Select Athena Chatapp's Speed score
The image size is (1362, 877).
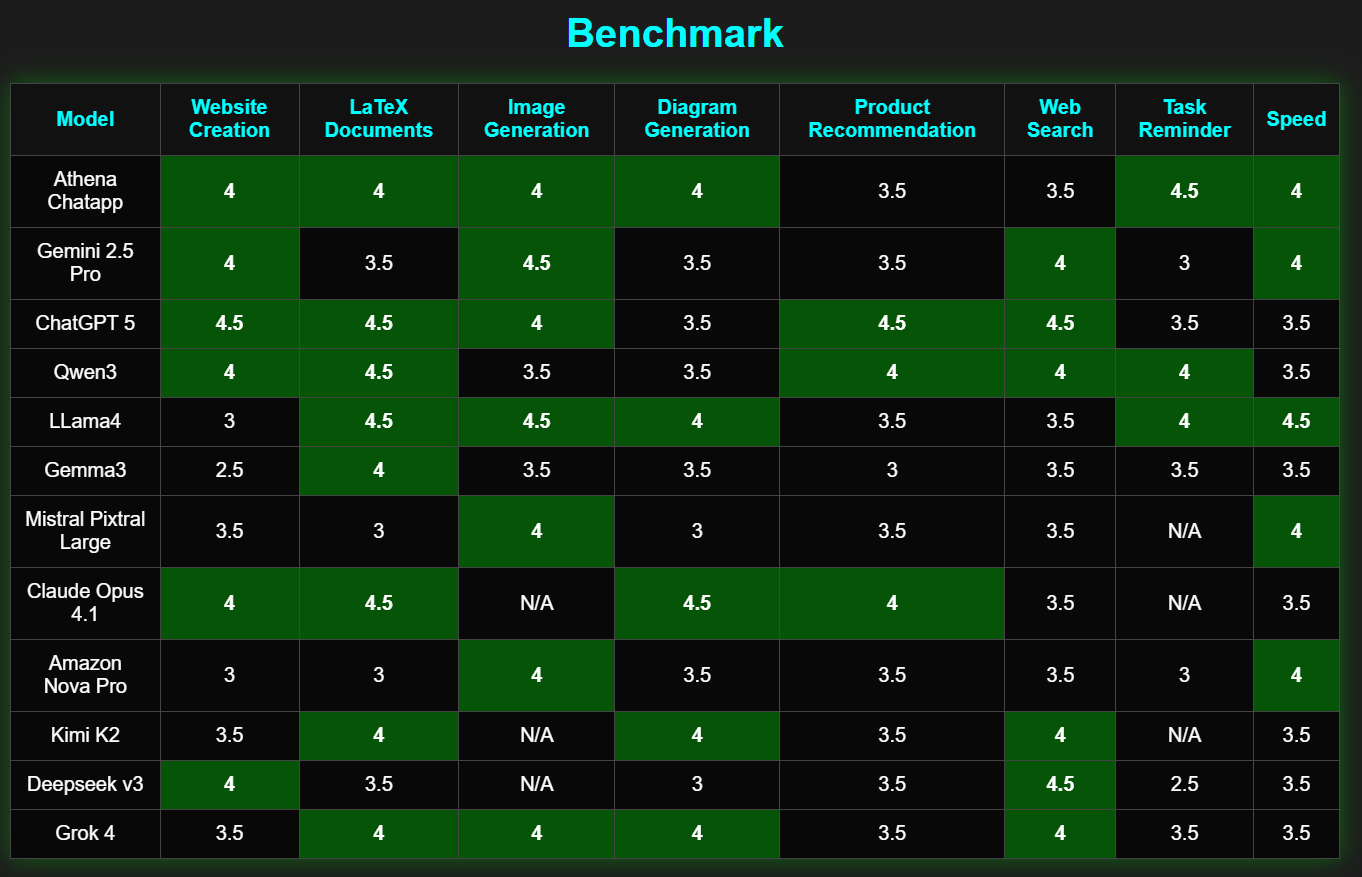[1296, 191]
